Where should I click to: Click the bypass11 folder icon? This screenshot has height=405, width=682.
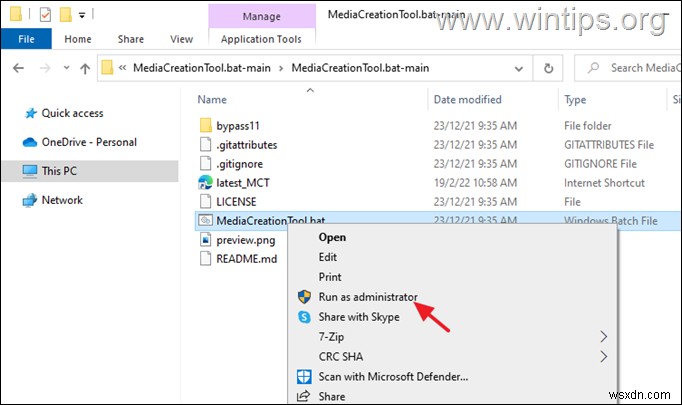[205, 125]
